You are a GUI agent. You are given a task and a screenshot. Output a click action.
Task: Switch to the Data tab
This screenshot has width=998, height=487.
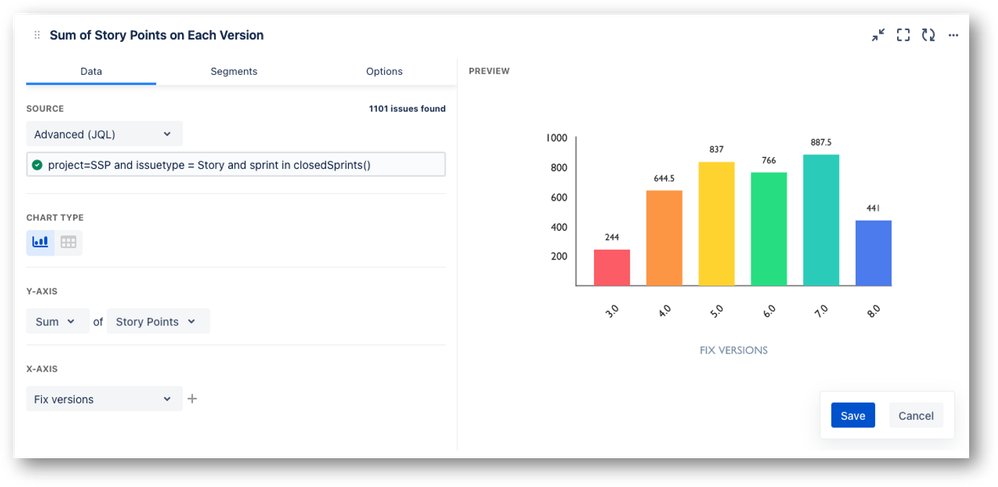click(x=91, y=71)
